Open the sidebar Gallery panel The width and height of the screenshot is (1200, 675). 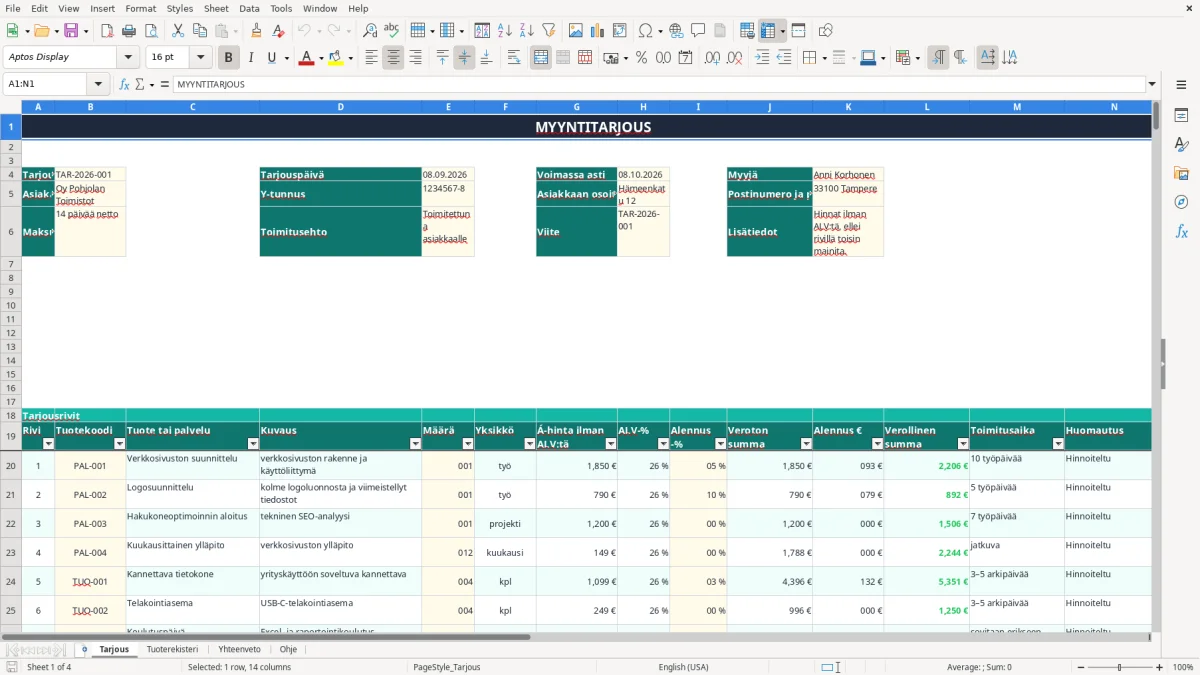click(x=1181, y=174)
